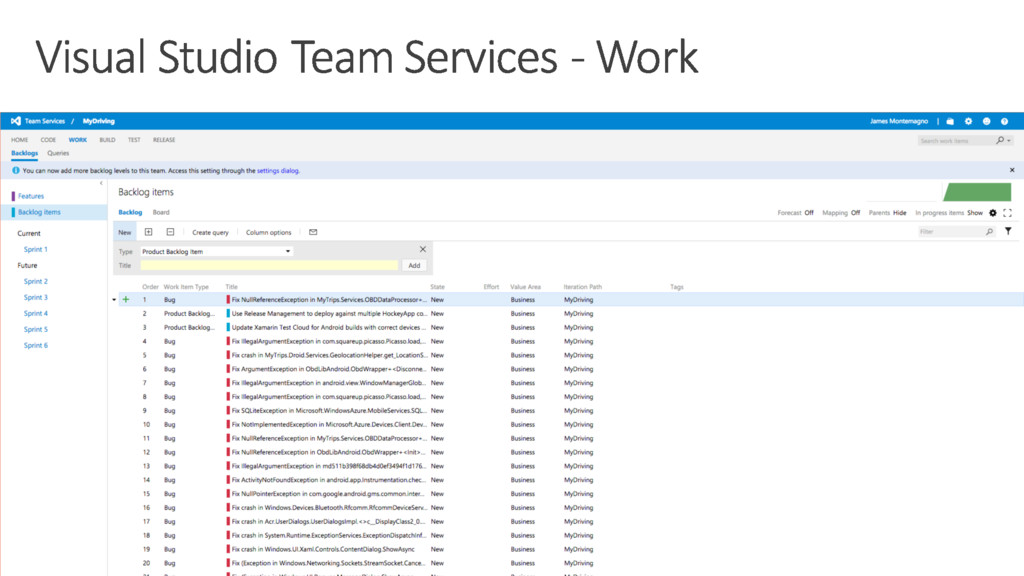Toggle In progress items Show setting
Viewport: 1024px width, 576px height.
[x=974, y=213]
